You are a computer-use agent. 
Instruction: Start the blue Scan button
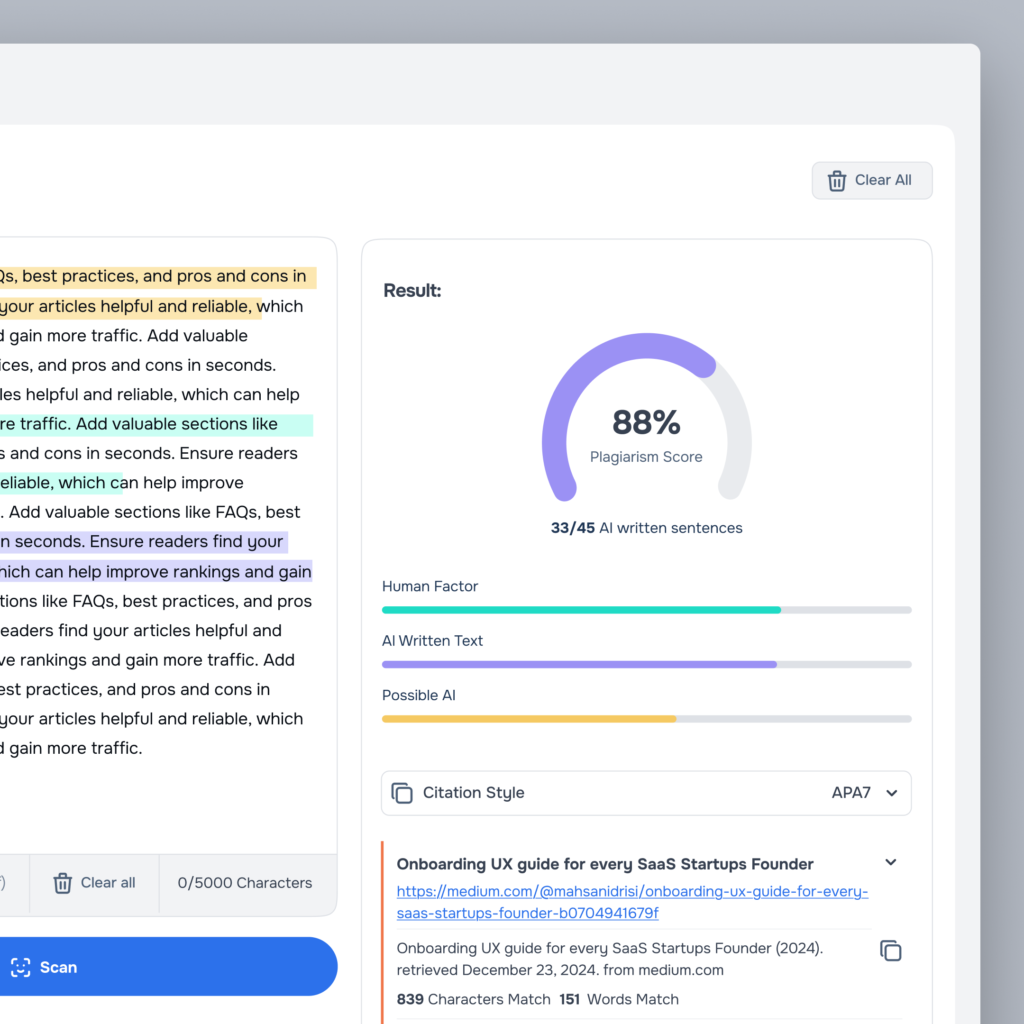click(x=168, y=967)
